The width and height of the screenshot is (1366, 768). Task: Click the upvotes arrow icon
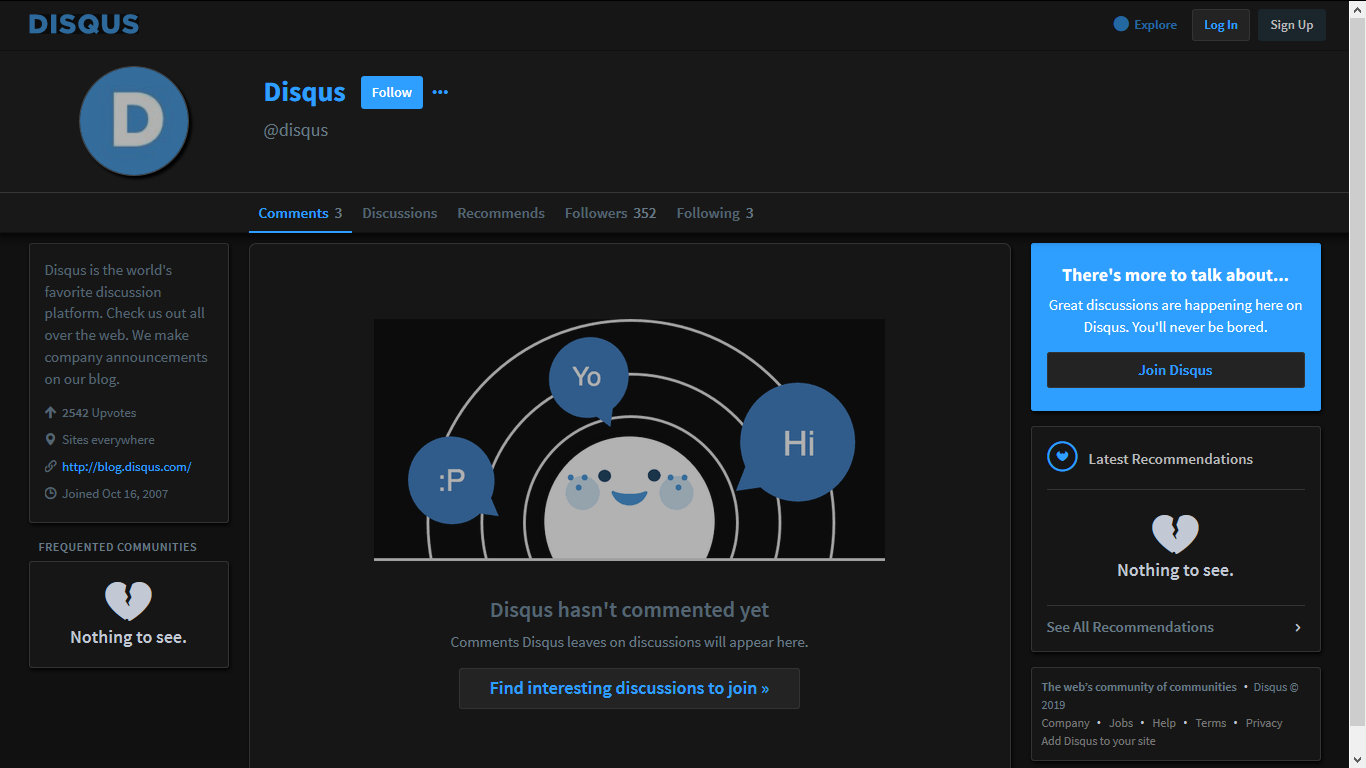click(x=49, y=412)
